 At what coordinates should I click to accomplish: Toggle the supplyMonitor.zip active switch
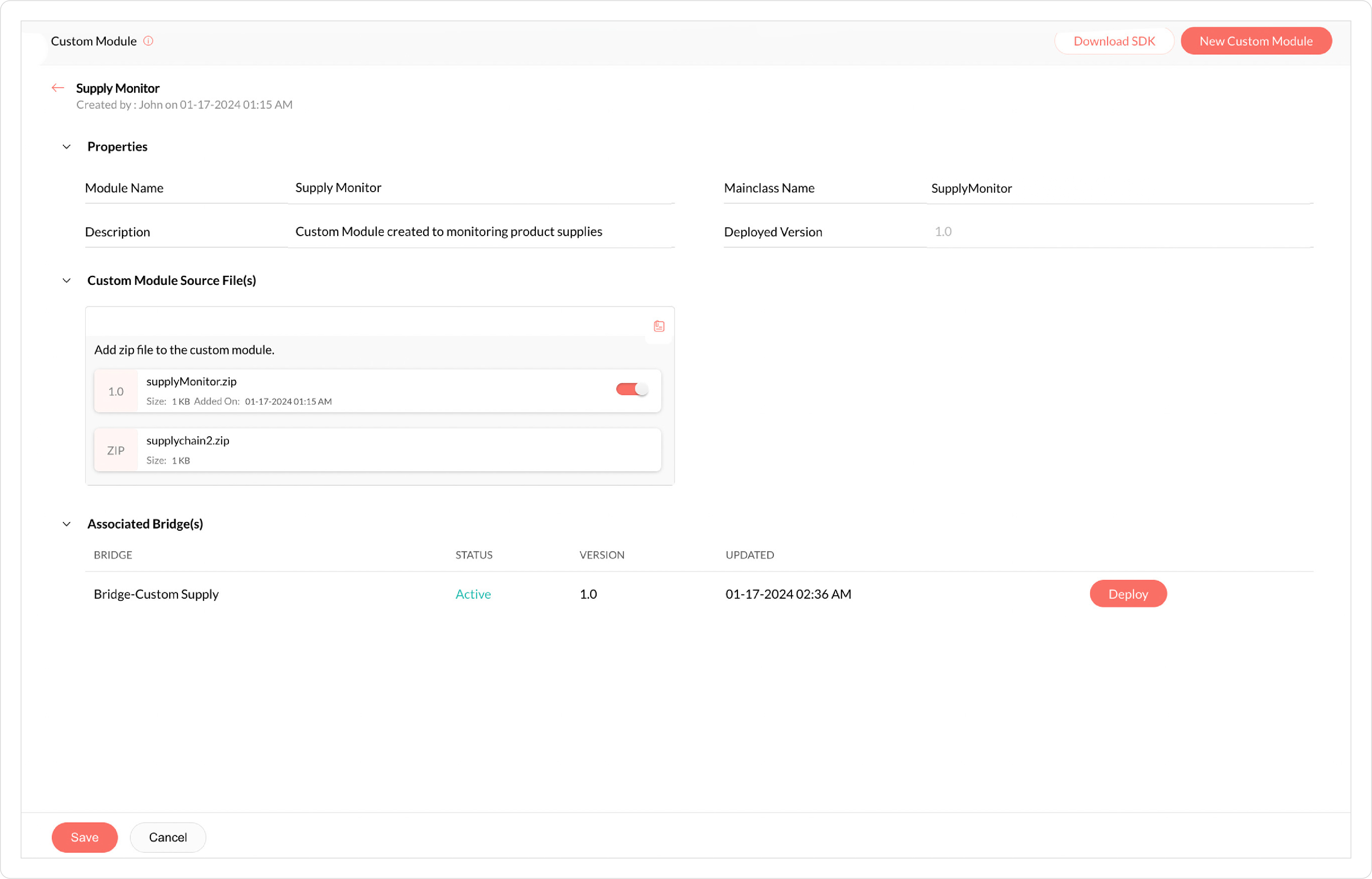coord(632,389)
